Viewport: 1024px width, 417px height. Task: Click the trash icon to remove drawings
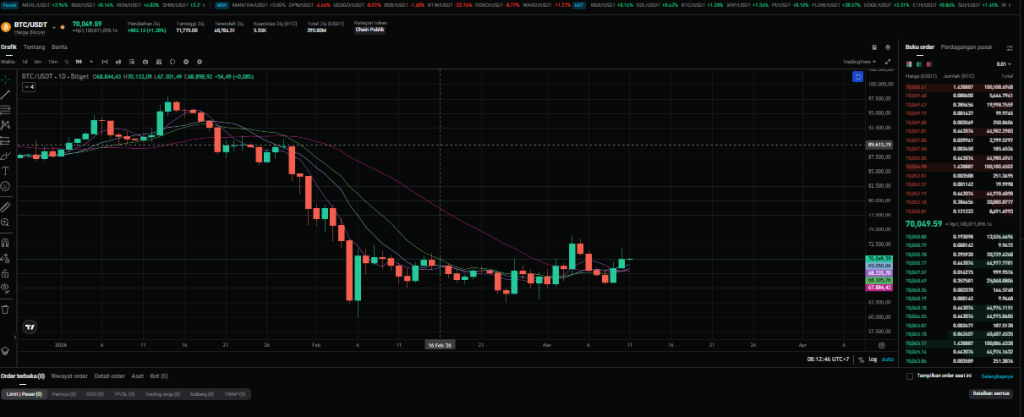[x=6, y=309]
